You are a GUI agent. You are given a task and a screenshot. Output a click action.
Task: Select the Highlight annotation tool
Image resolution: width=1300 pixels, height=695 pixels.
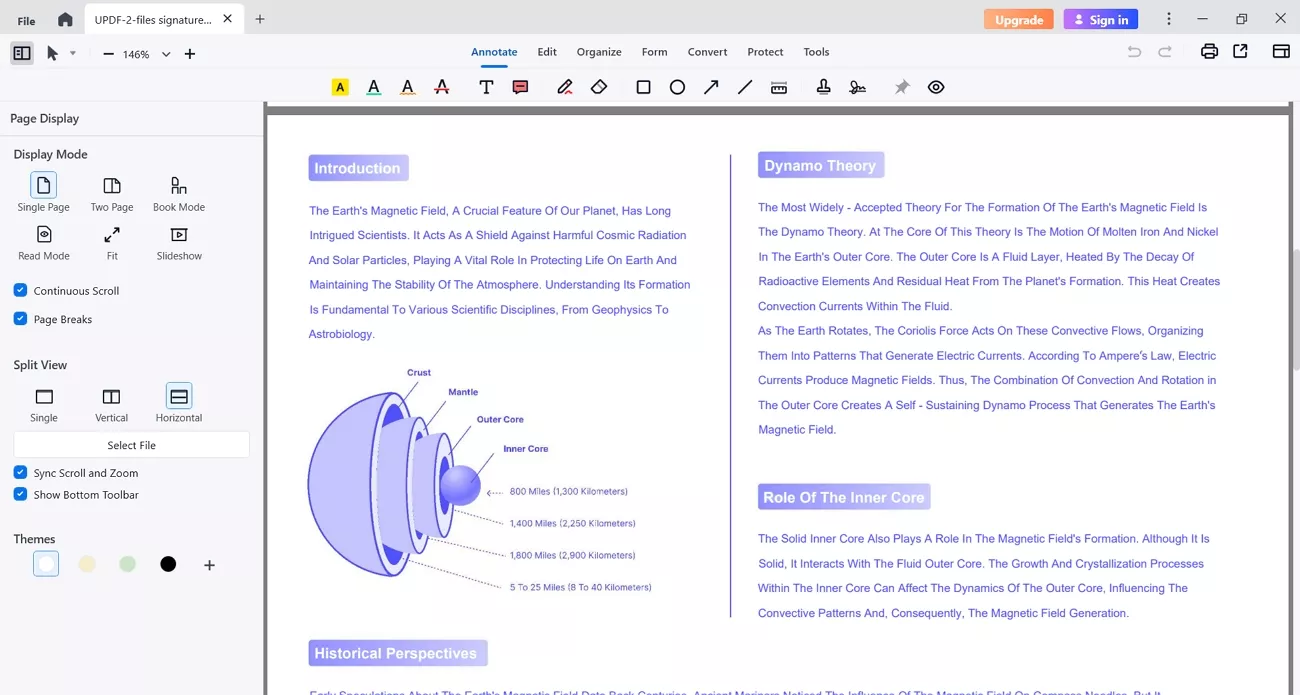point(340,87)
